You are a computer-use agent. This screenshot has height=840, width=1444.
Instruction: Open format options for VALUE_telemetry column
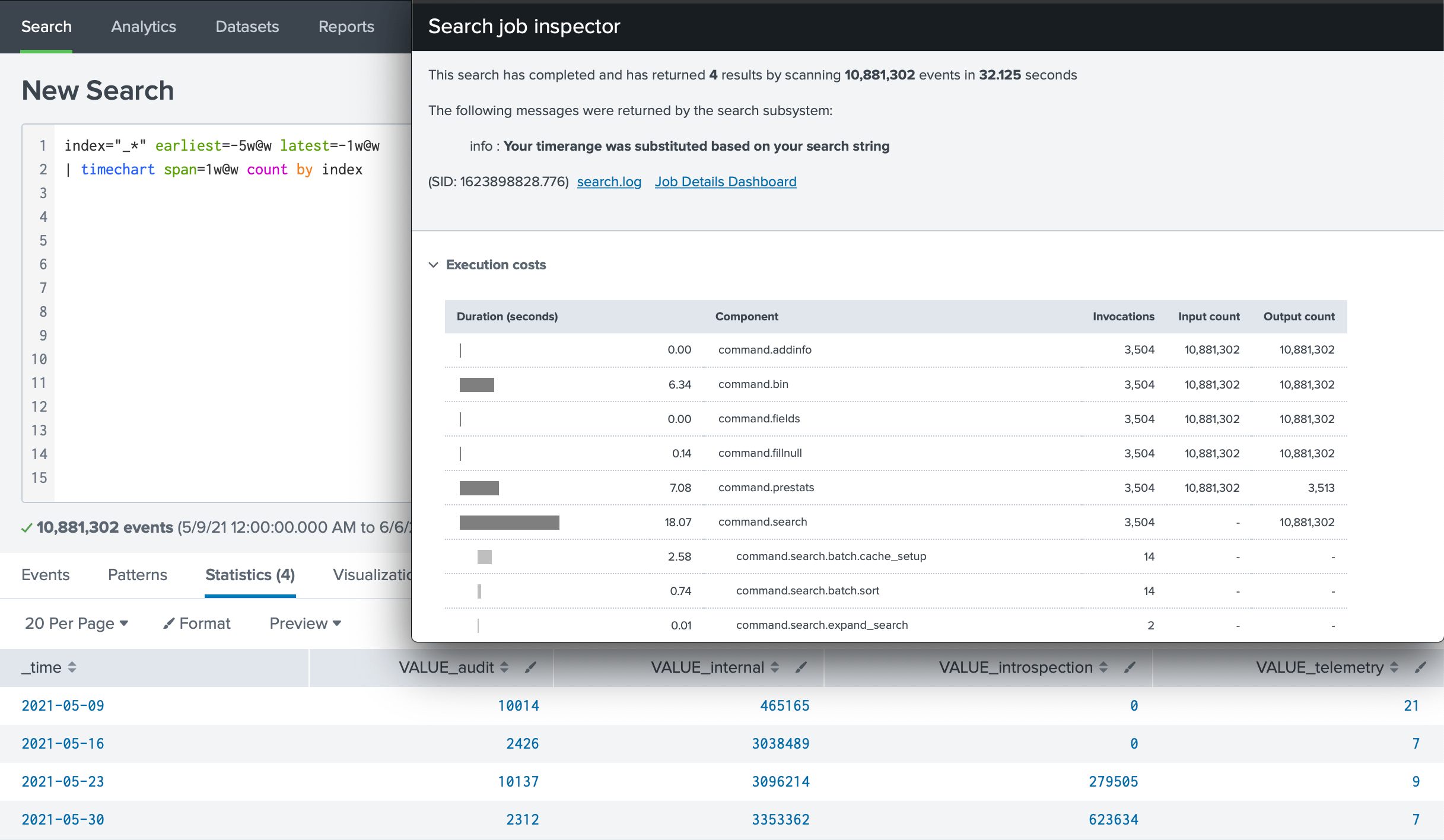tap(1420, 667)
